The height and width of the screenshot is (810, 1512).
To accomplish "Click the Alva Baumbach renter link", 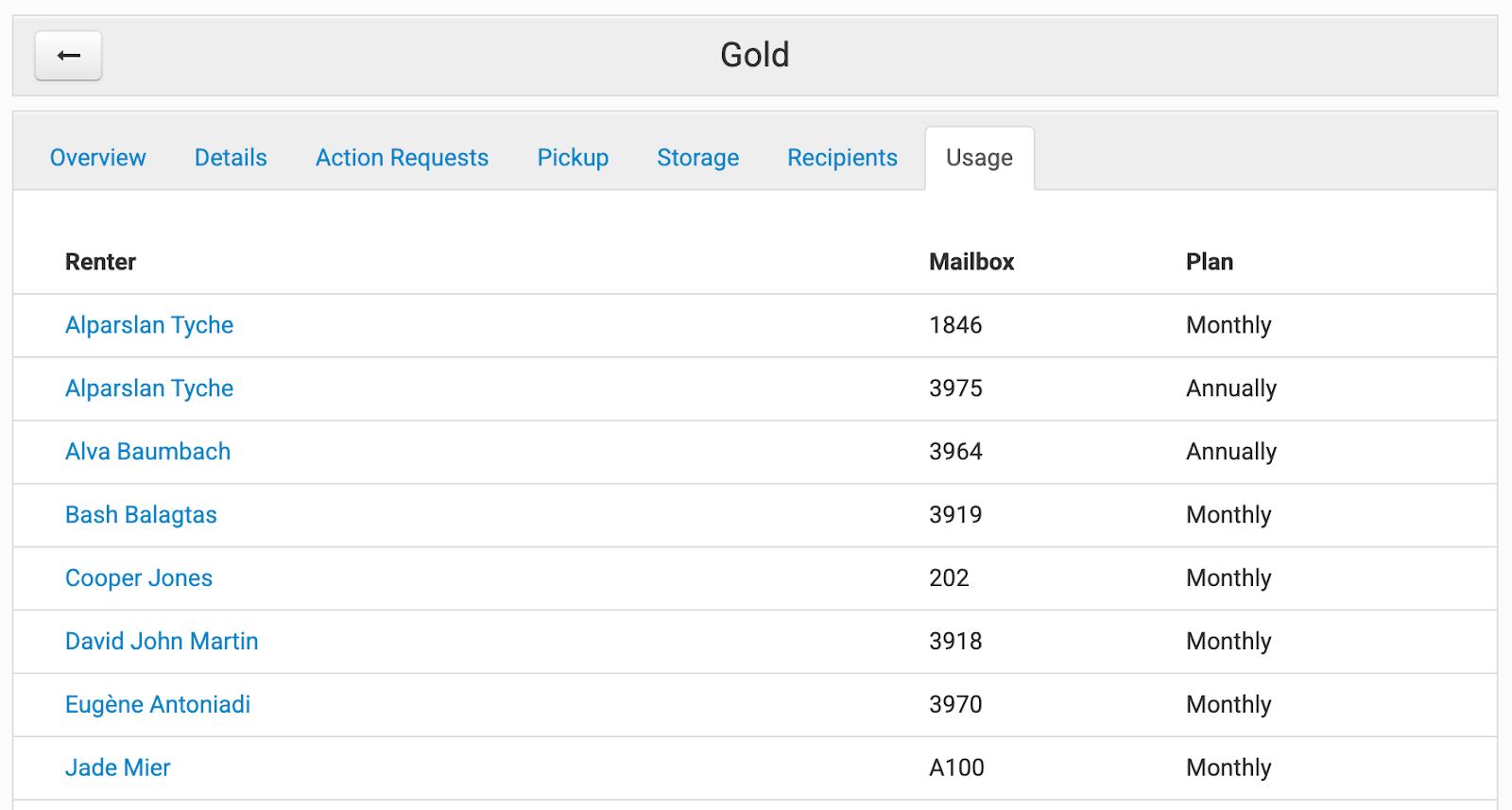I will coord(147,452).
